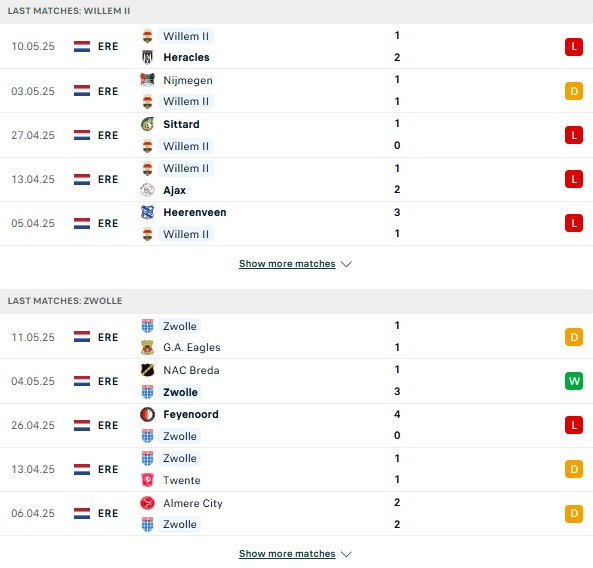
Task: Click Netherlands flag on 10.05.25 match
Action: (82, 46)
